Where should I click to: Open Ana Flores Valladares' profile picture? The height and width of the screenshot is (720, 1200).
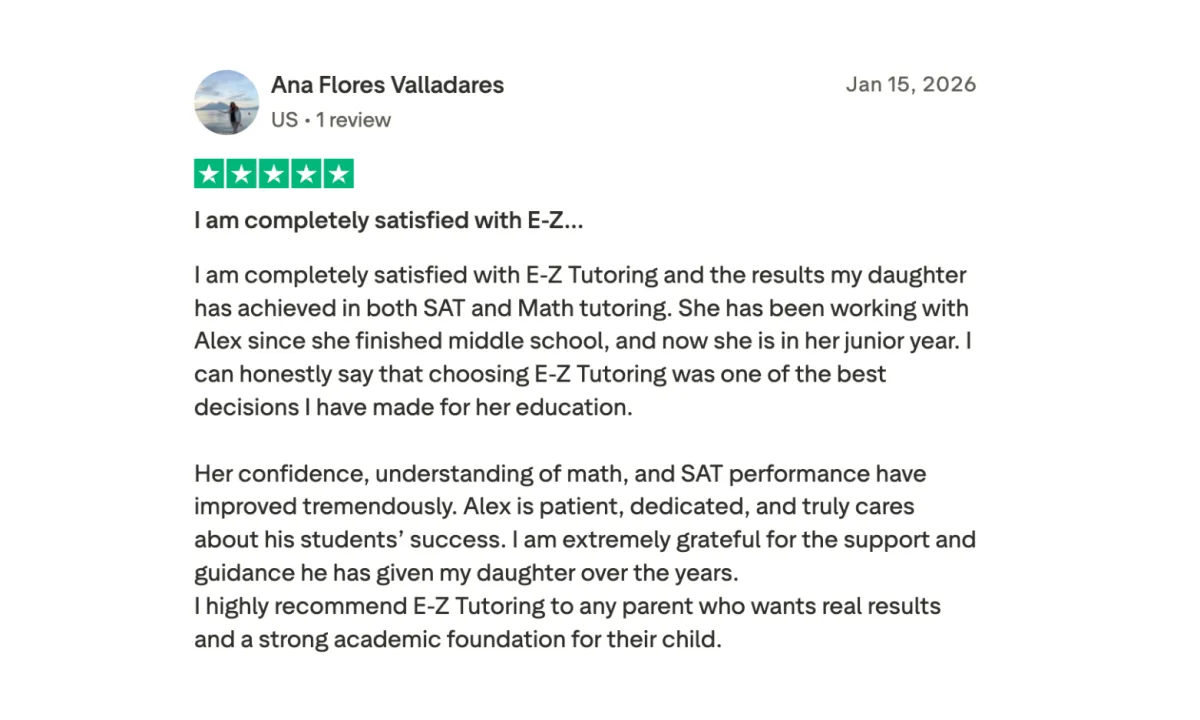coord(226,102)
